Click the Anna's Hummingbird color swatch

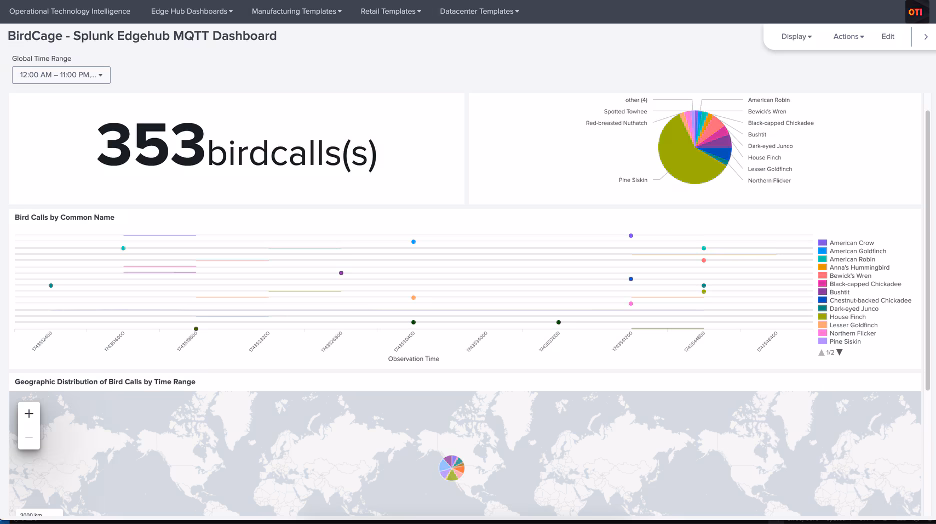tap(822, 268)
